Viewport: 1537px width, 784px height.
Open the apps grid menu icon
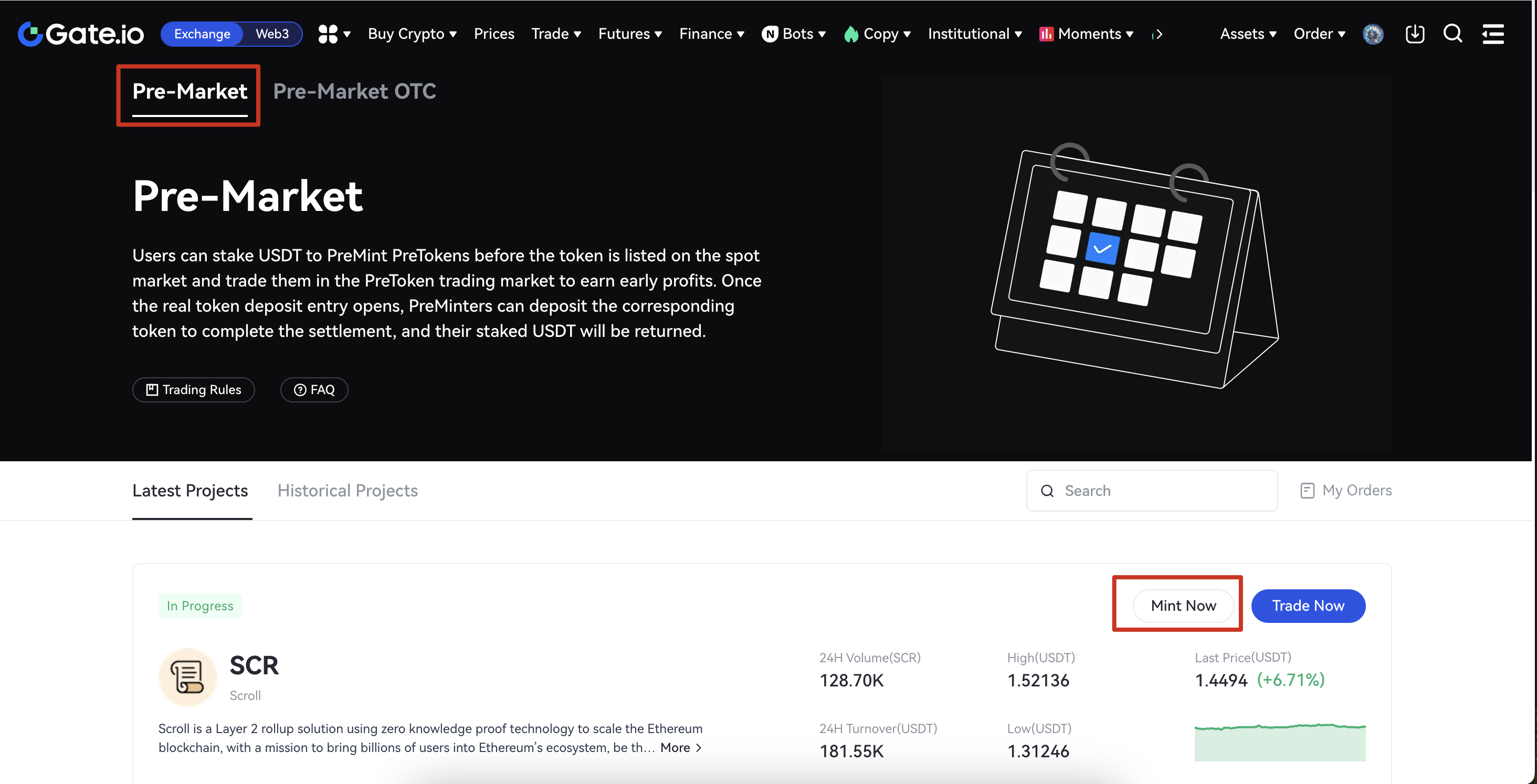[x=328, y=34]
